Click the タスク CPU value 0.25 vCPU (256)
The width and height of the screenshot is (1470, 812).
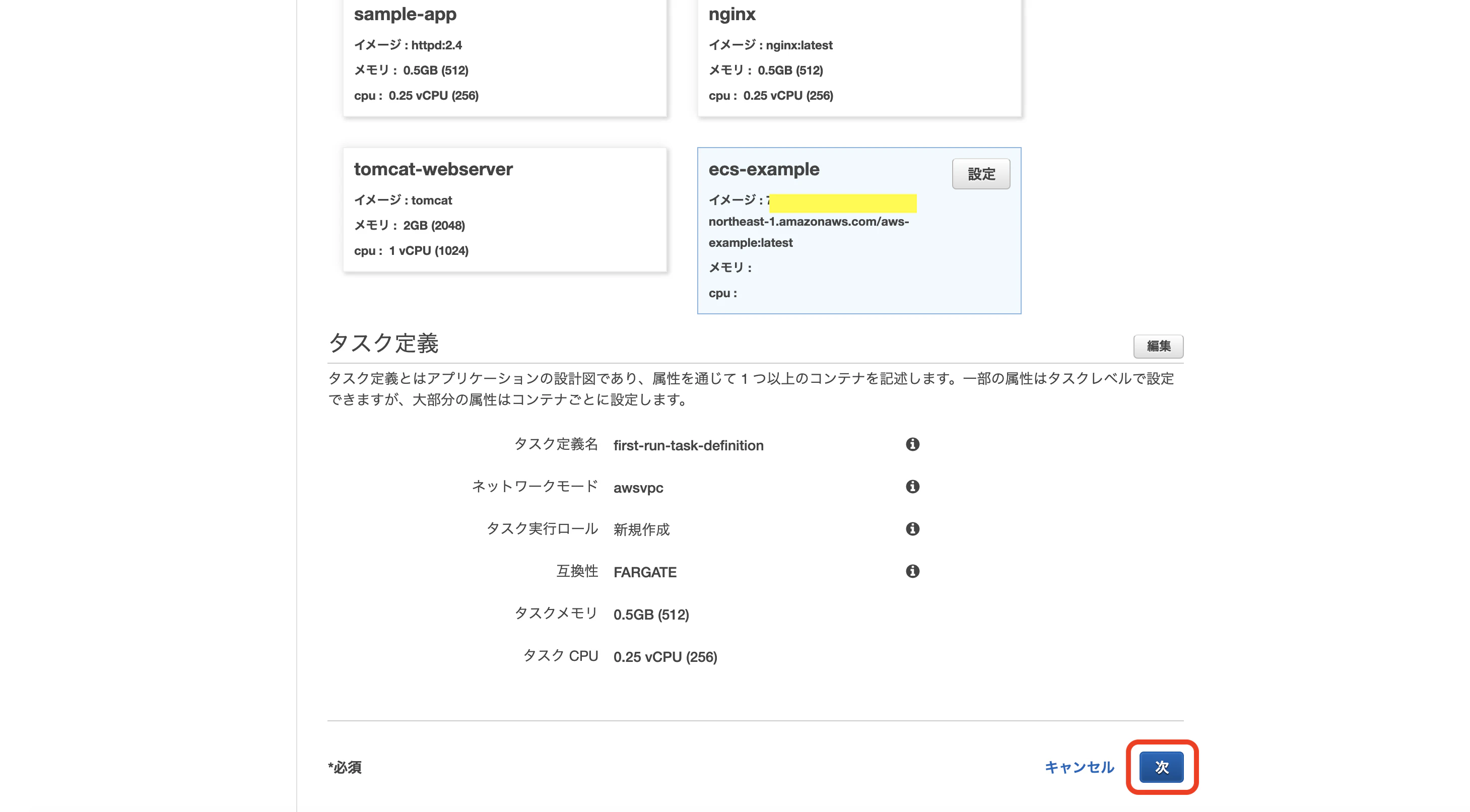(x=665, y=657)
